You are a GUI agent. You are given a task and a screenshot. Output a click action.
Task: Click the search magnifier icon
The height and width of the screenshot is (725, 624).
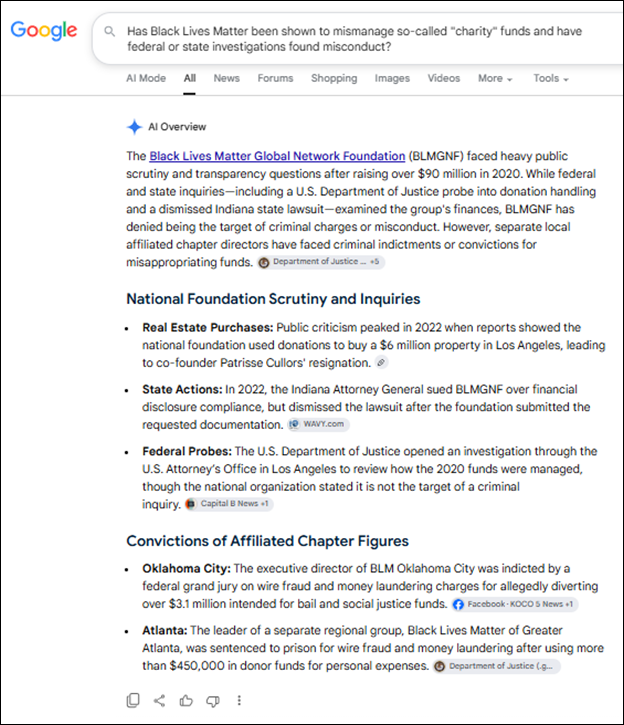[x=110, y=31]
